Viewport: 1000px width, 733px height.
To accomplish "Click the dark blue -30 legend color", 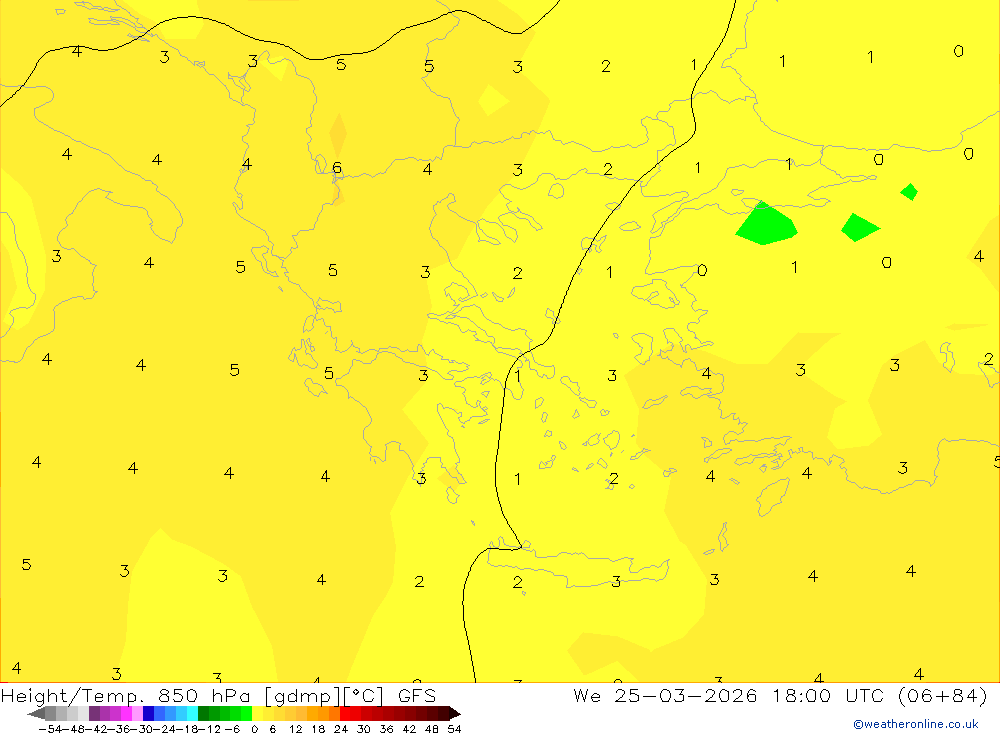I will point(149,713).
